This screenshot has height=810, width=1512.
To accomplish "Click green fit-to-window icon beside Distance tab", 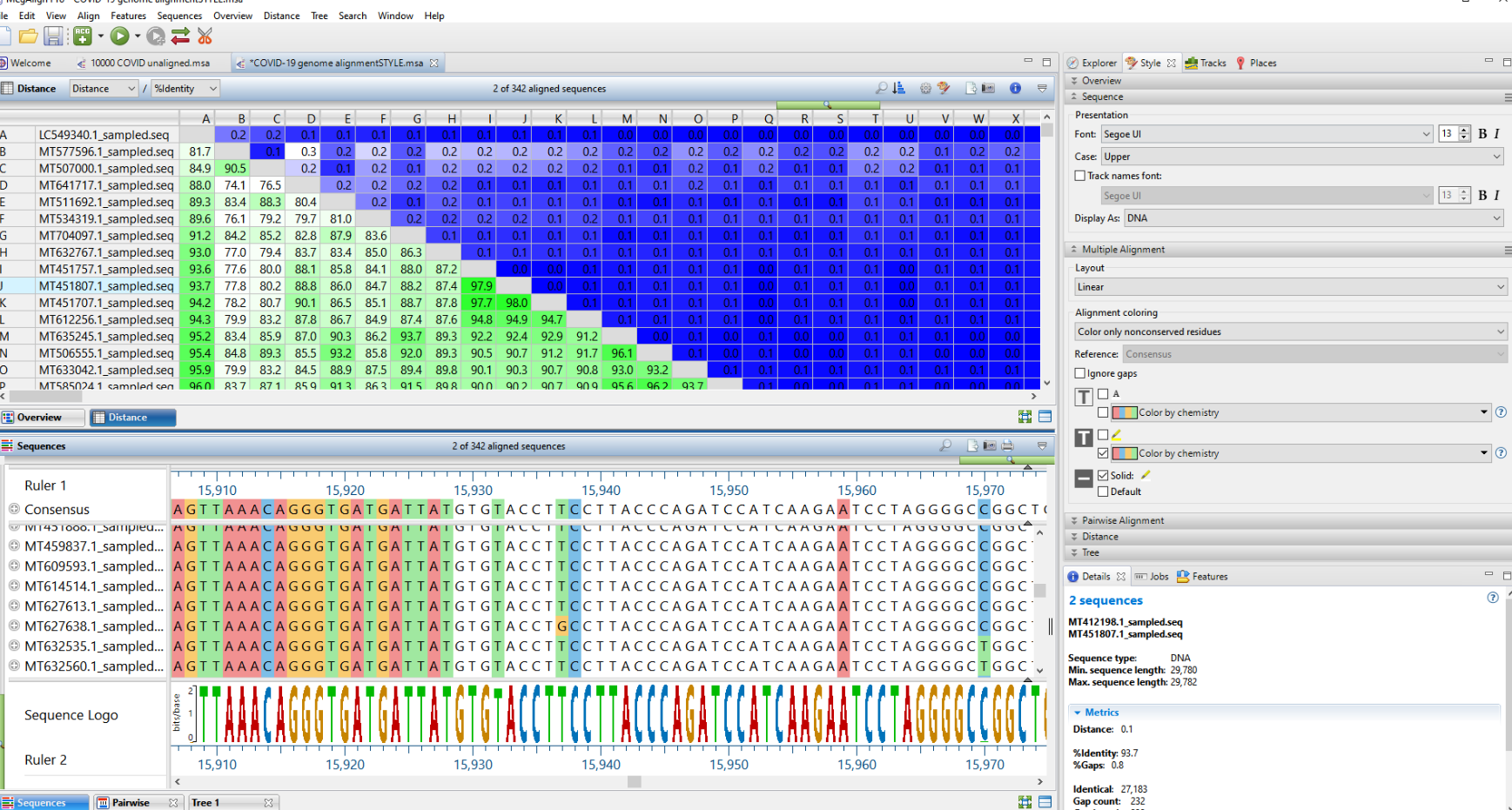I will click(x=1025, y=417).
